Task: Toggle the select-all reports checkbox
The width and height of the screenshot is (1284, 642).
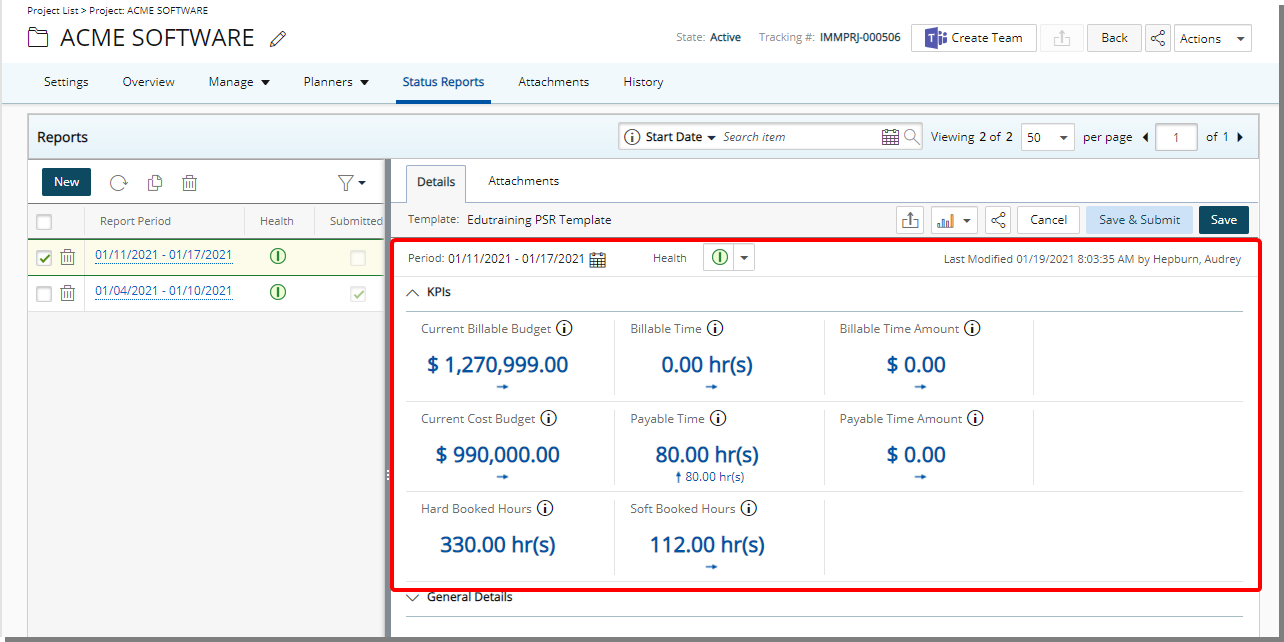Action: (44, 222)
